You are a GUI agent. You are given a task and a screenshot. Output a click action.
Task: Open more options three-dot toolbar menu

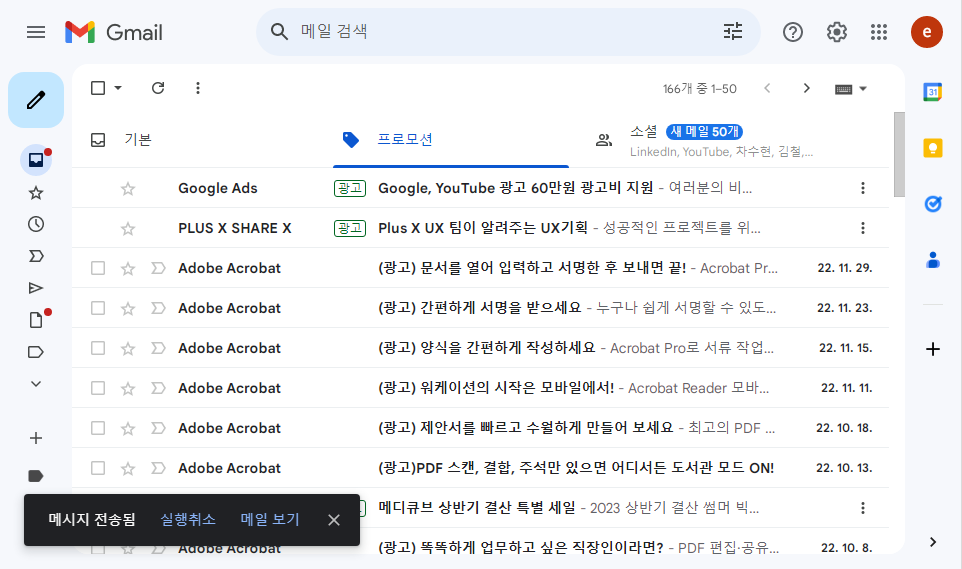198,88
